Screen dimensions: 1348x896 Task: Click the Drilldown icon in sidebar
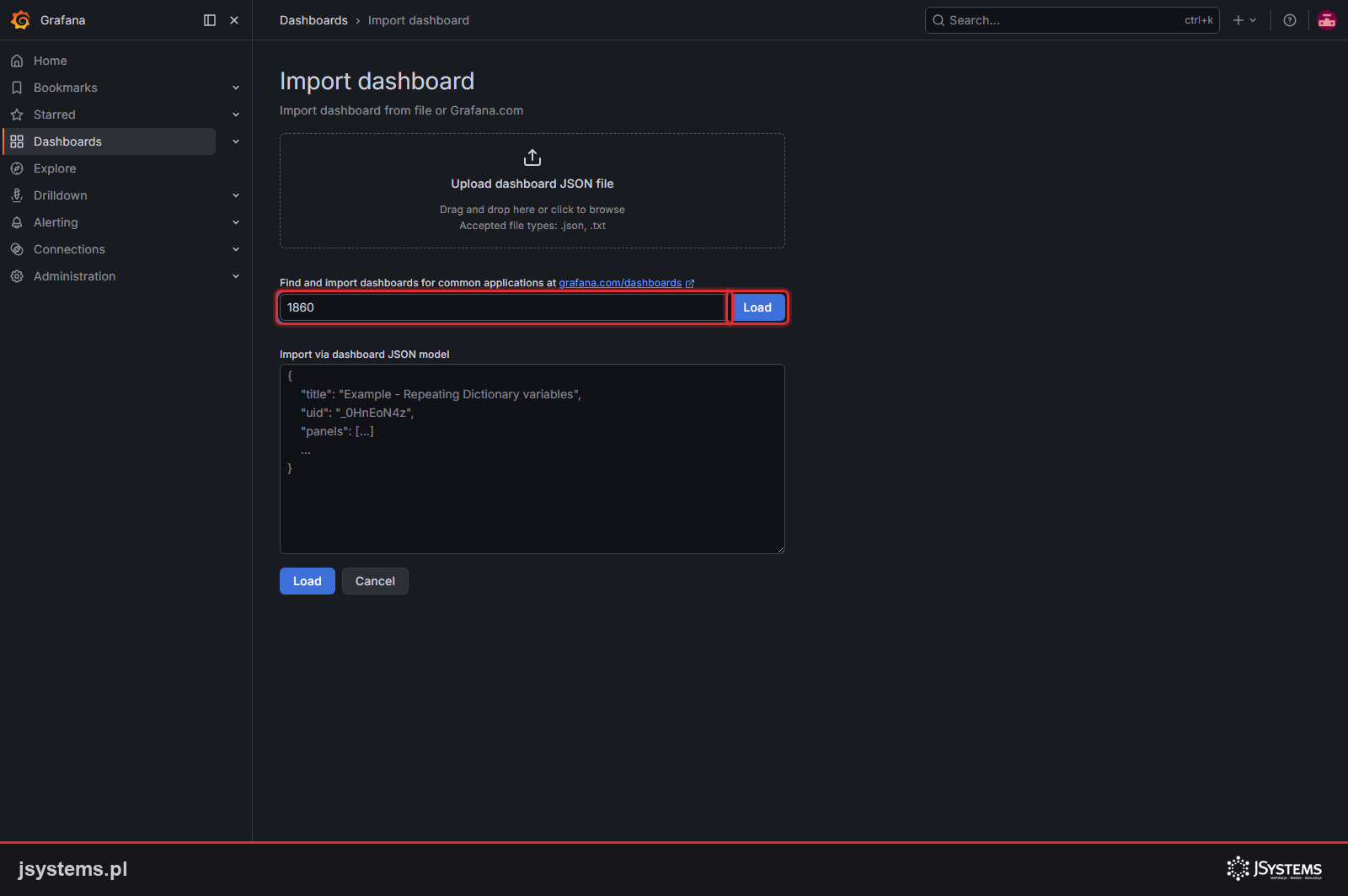(x=17, y=195)
